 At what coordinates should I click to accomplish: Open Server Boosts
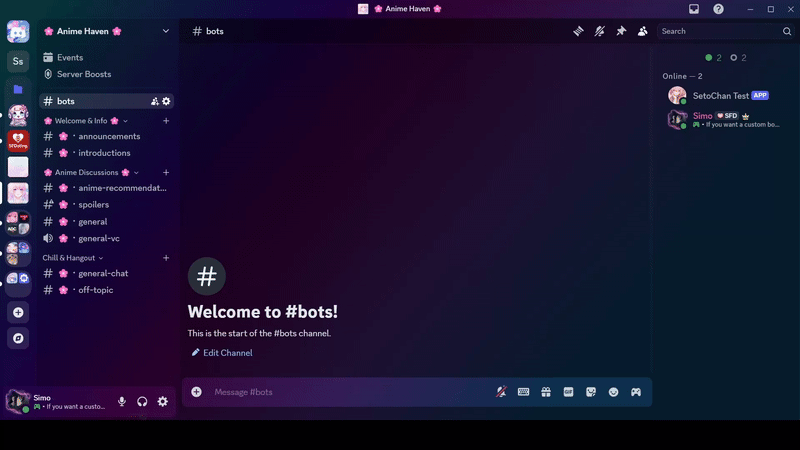click(106, 74)
